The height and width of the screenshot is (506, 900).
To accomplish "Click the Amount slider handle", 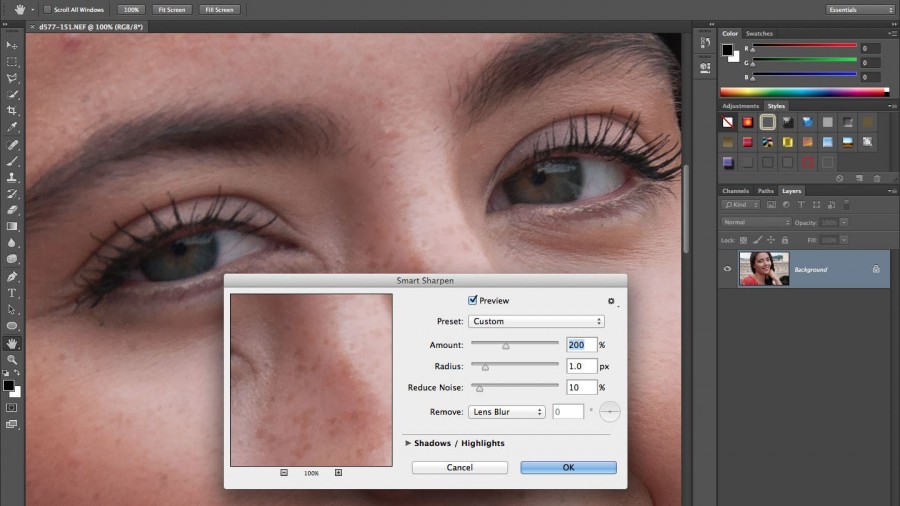I will pyautogui.click(x=506, y=345).
